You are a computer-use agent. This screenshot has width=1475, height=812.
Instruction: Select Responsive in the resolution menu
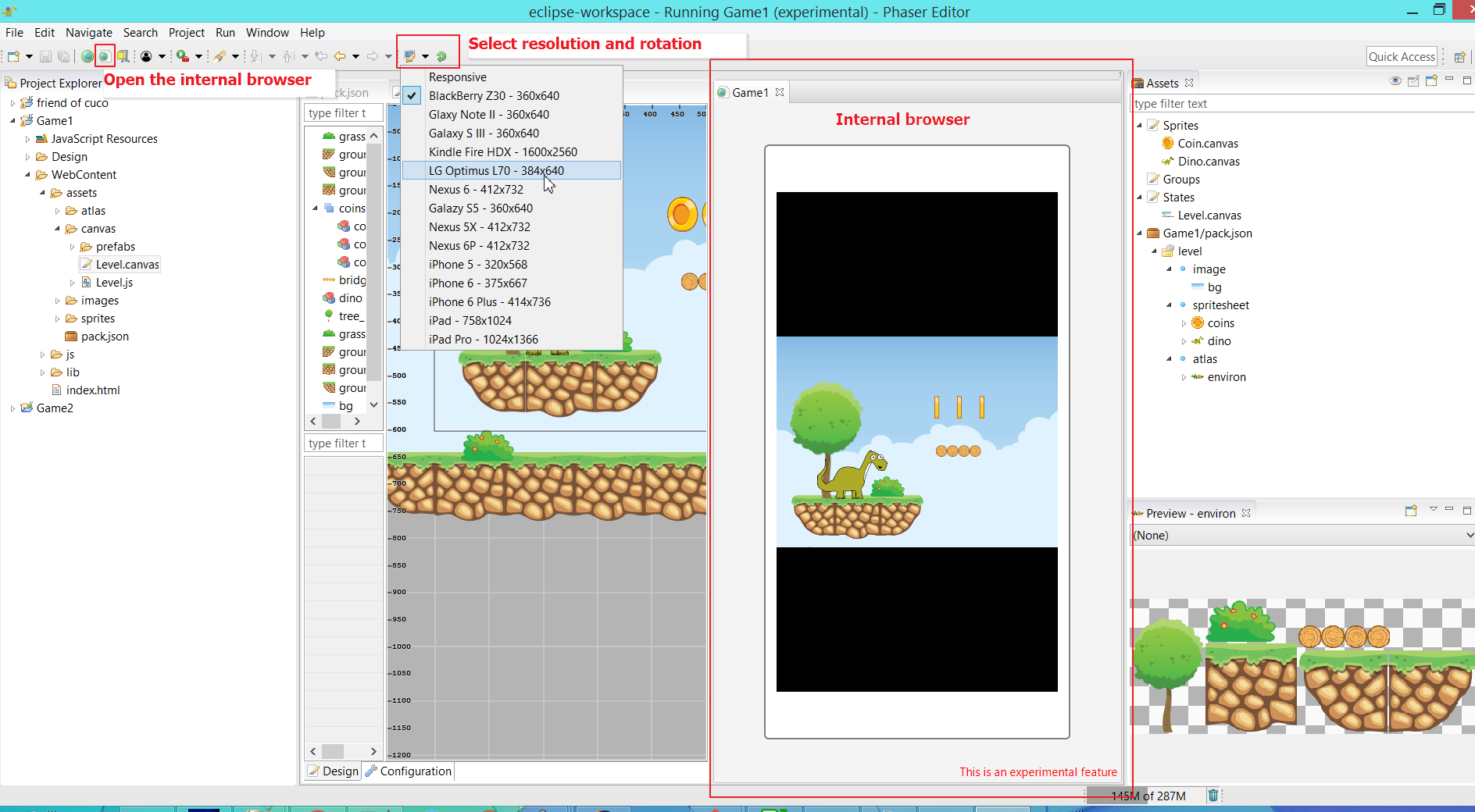click(512, 77)
